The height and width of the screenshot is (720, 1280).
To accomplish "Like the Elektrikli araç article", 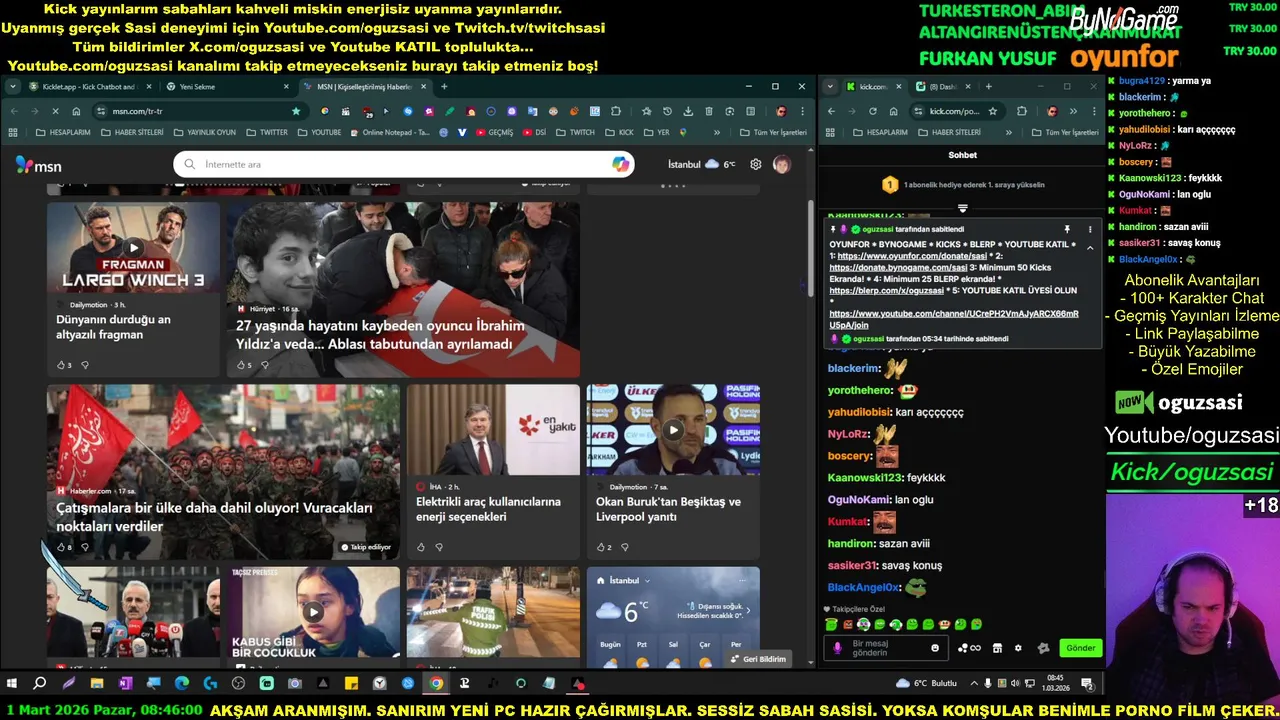I will point(421,547).
